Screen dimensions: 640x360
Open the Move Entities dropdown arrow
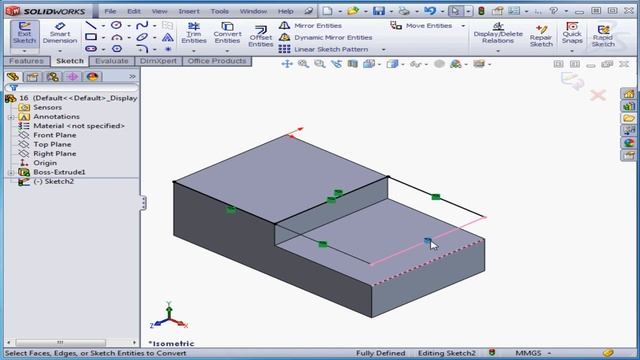(x=463, y=26)
